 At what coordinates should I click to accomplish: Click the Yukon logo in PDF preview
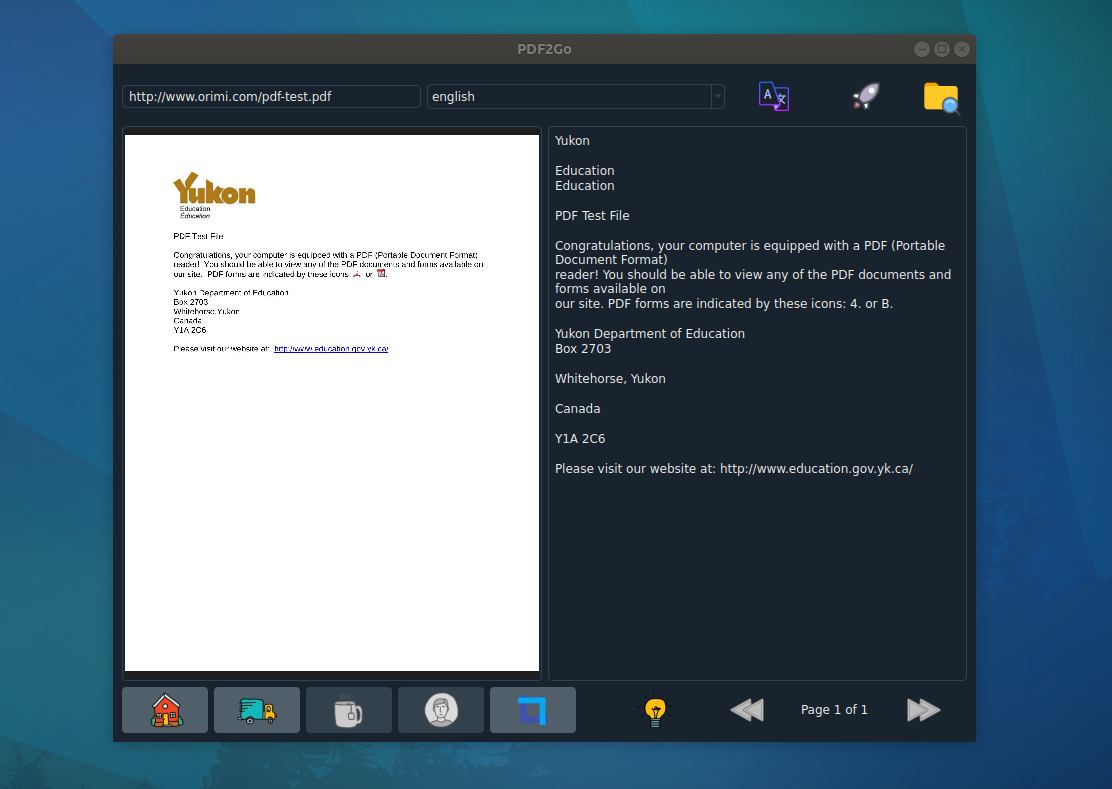pyautogui.click(x=214, y=190)
